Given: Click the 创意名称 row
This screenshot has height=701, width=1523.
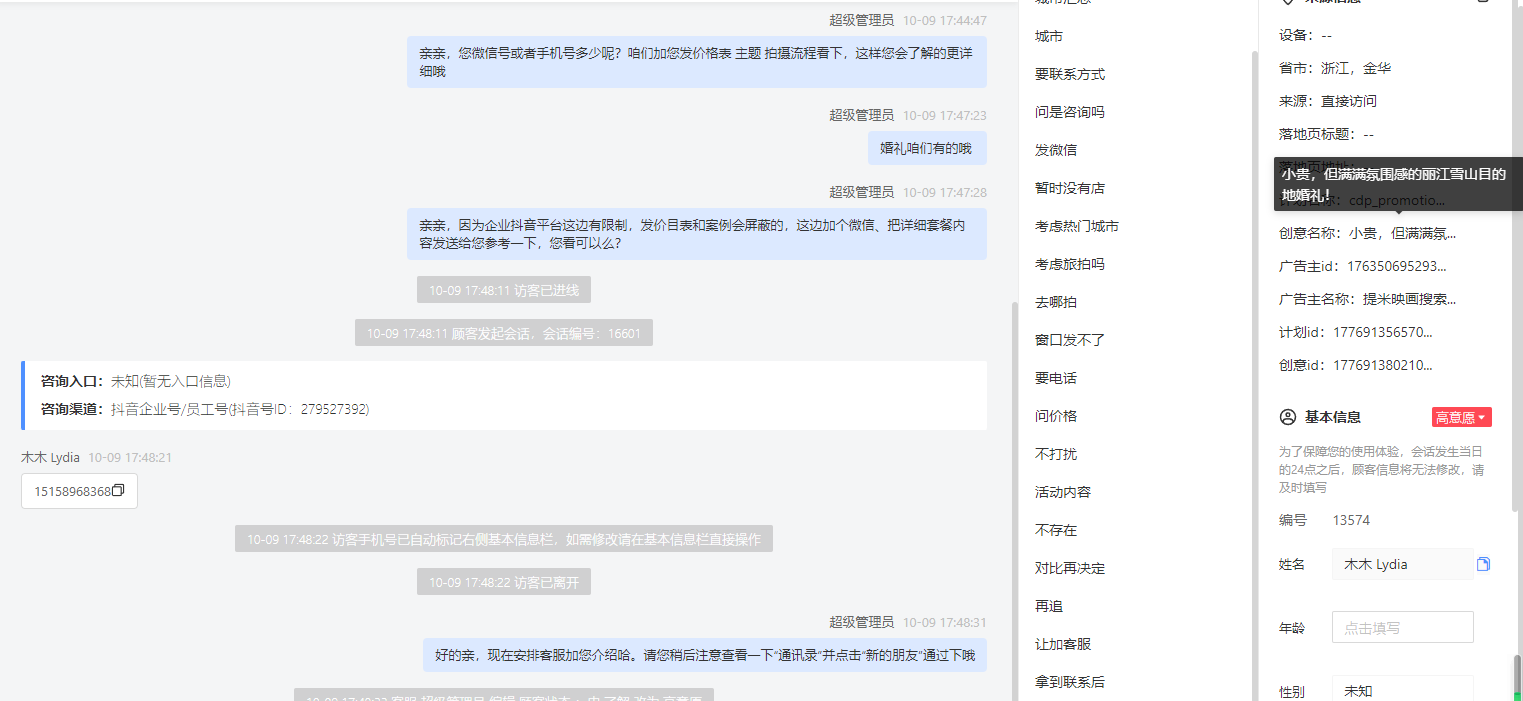Looking at the screenshot, I should pos(1367,233).
